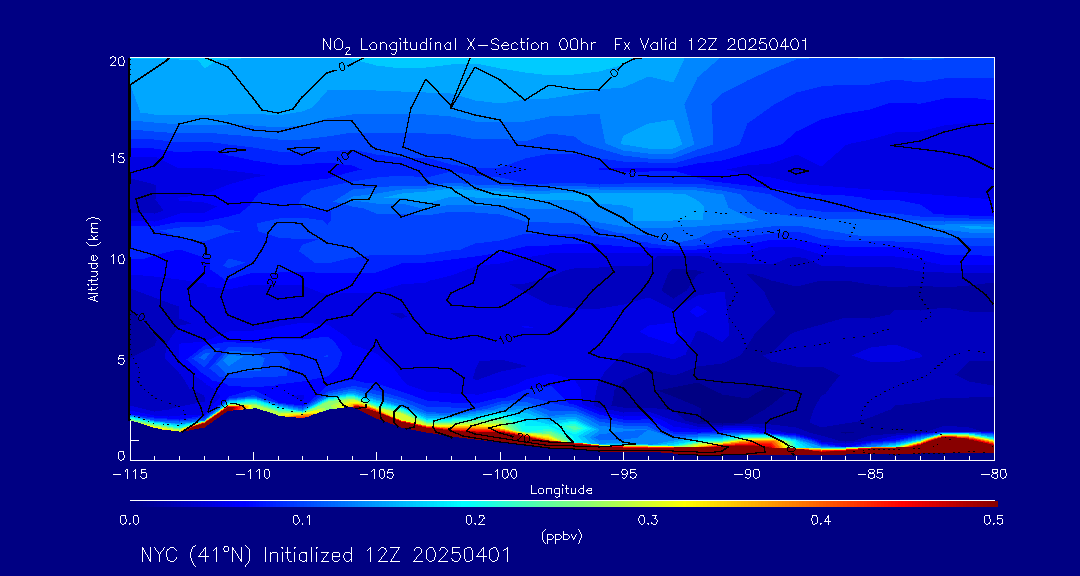
Task: Click the longitude tick label "-95"
Action: [623, 475]
